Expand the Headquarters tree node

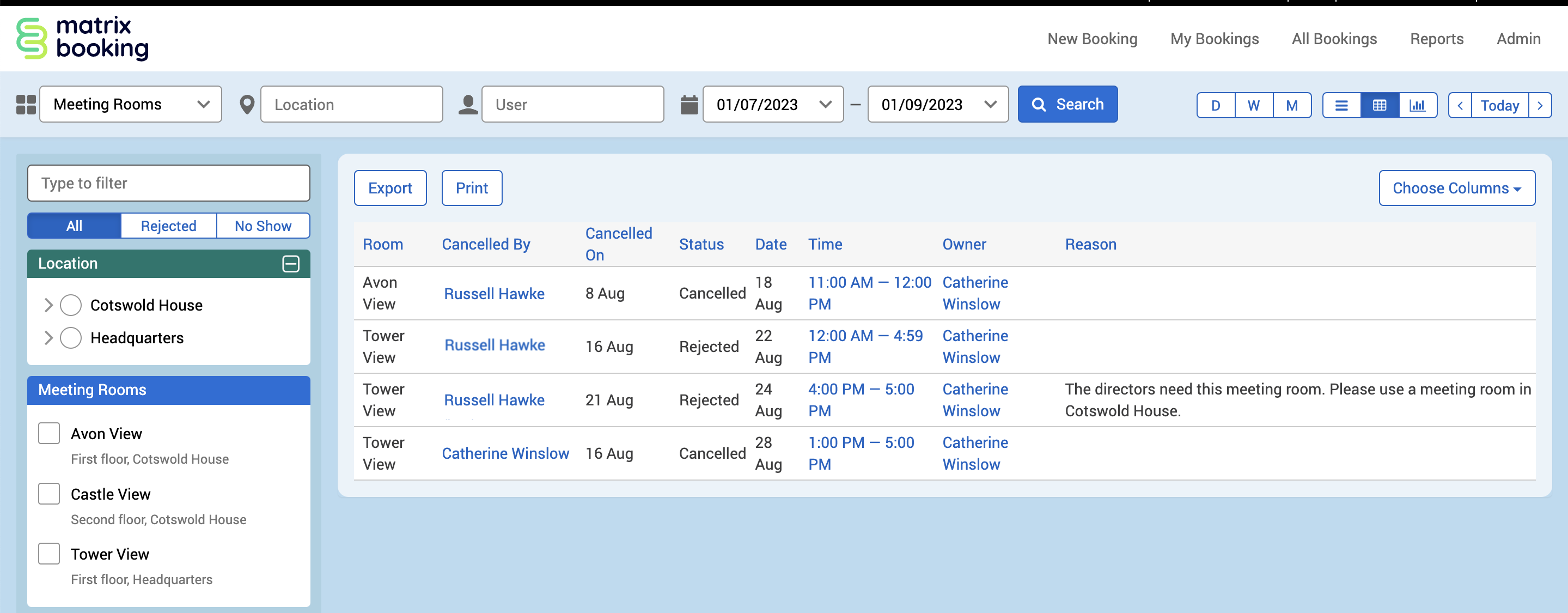coord(48,338)
